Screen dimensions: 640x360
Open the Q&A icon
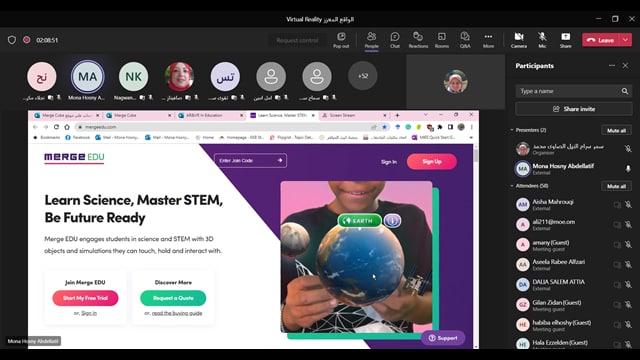pyautogui.click(x=465, y=40)
